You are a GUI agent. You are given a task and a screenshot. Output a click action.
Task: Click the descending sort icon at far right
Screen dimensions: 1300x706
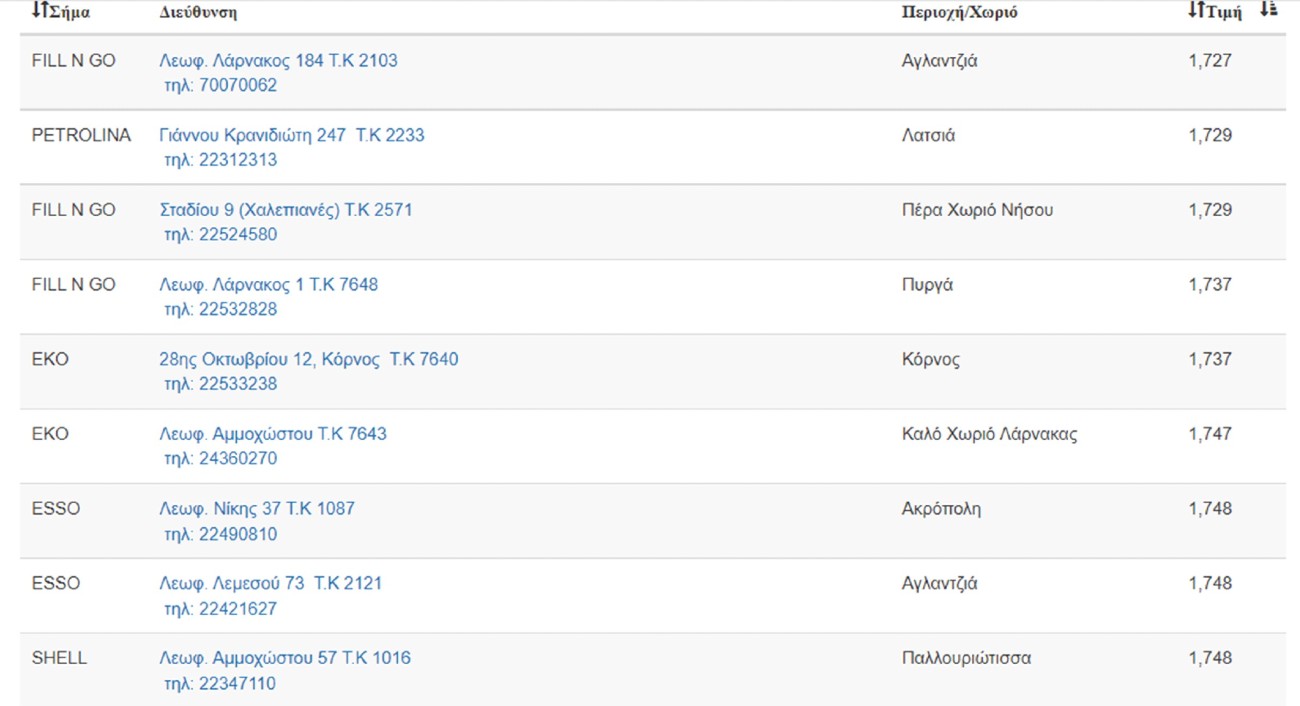coord(1267,10)
